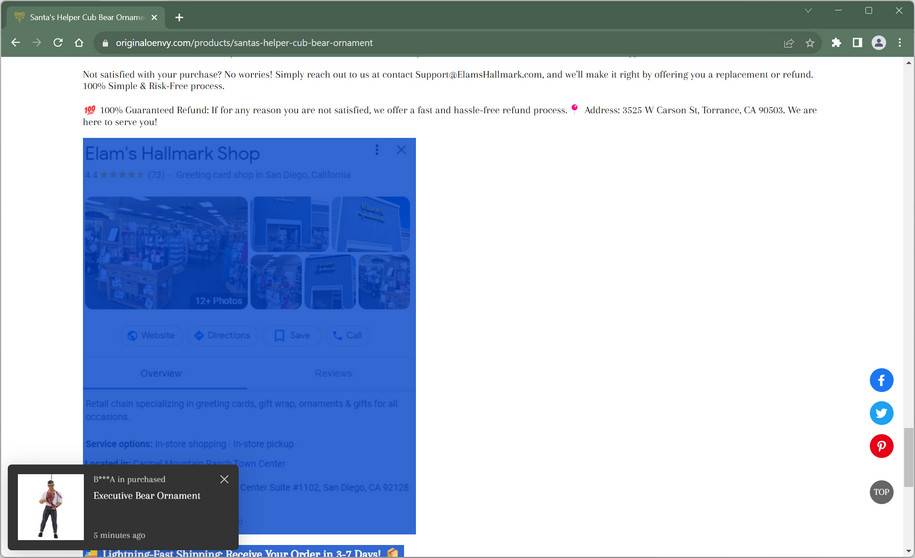Open the browser home page
Image resolution: width=915 pixels, height=558 pixels.
click(x=79, y=43)
